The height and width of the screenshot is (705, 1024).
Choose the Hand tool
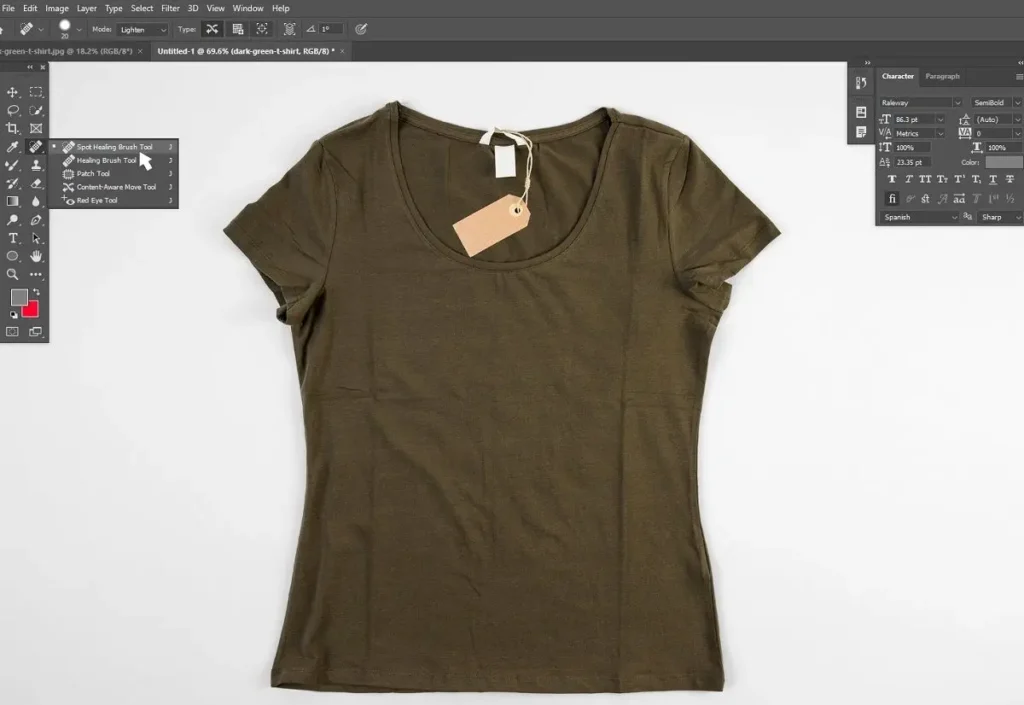36,256
